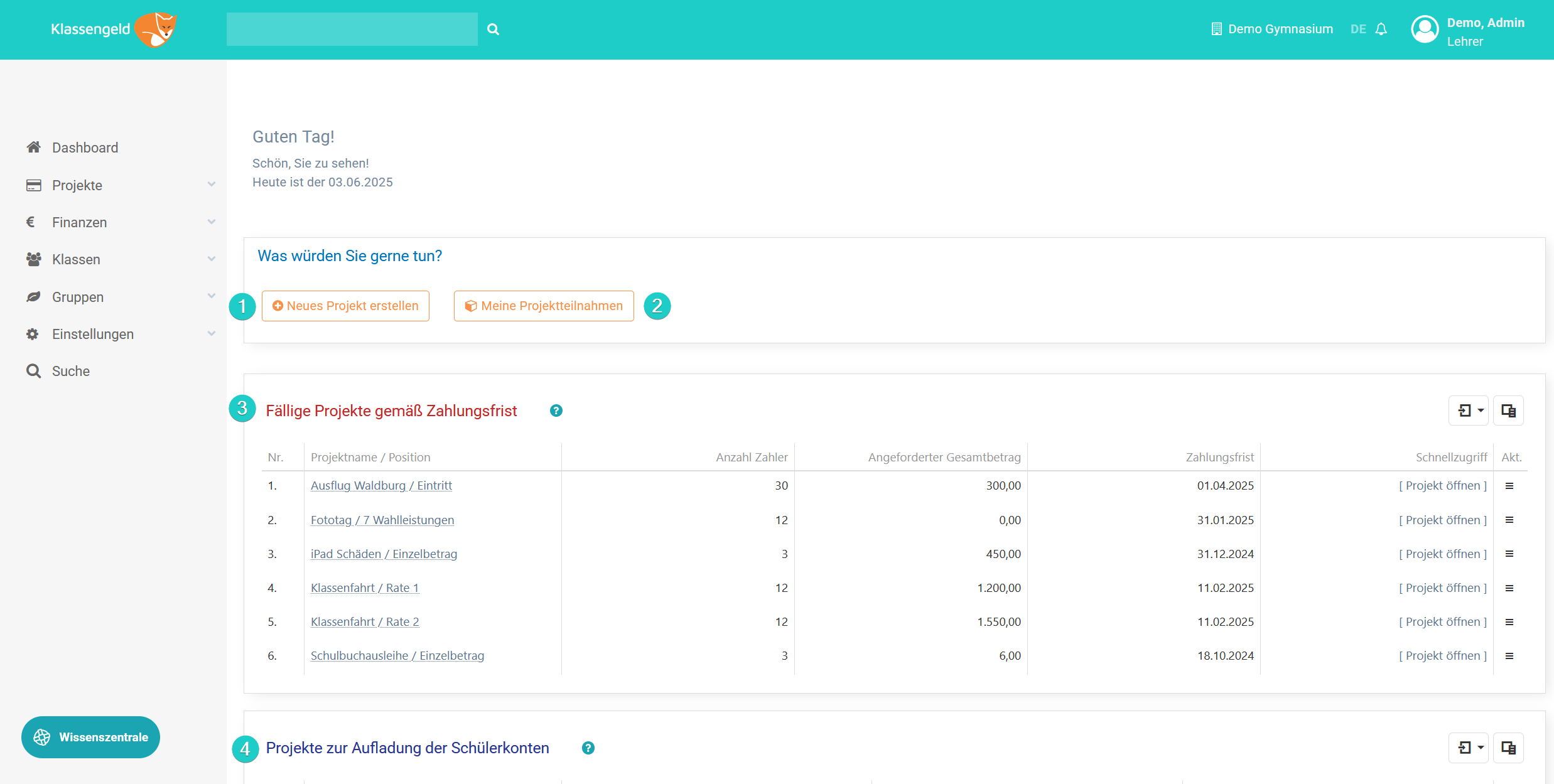
Task: Expand the Klassen sidebar chevron
Action: tap(212, 259)
